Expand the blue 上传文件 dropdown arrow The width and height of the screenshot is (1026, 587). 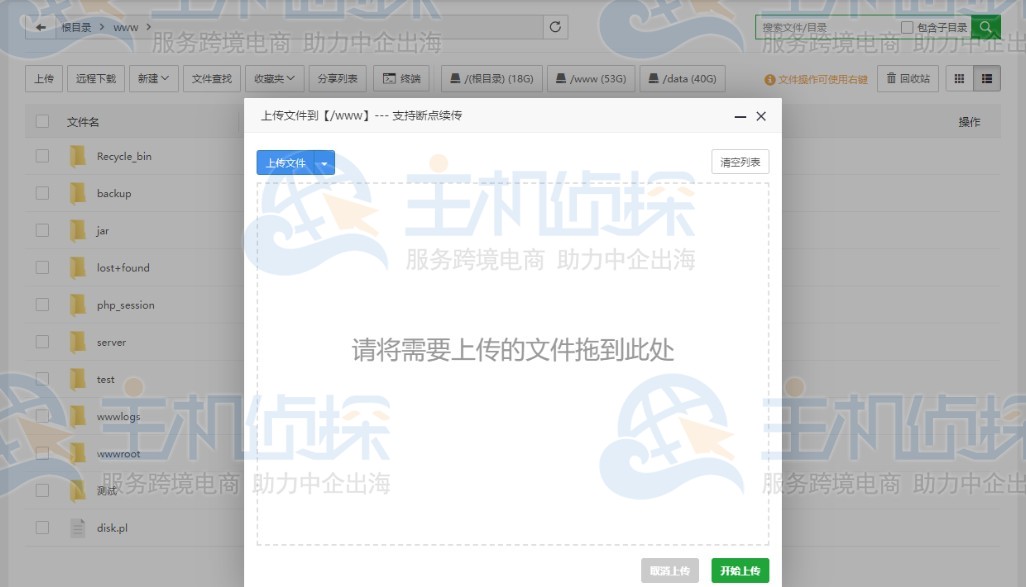tap(322, 161)
